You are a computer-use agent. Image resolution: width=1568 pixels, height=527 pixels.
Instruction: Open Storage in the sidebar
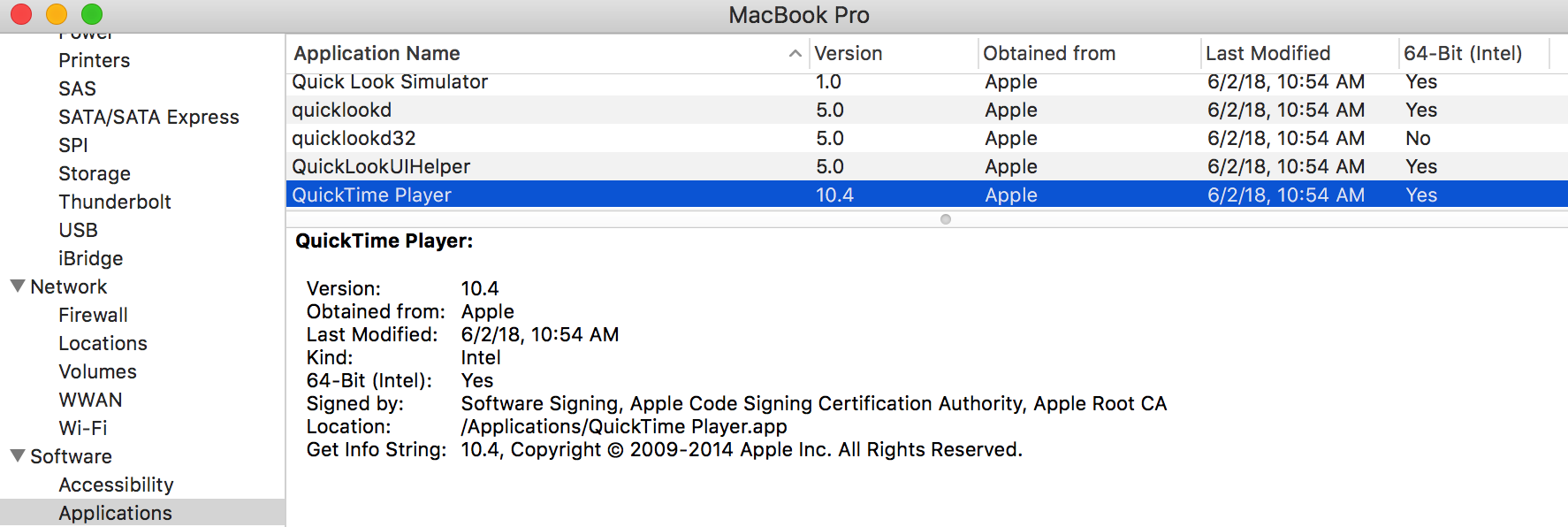coord(95,173)
